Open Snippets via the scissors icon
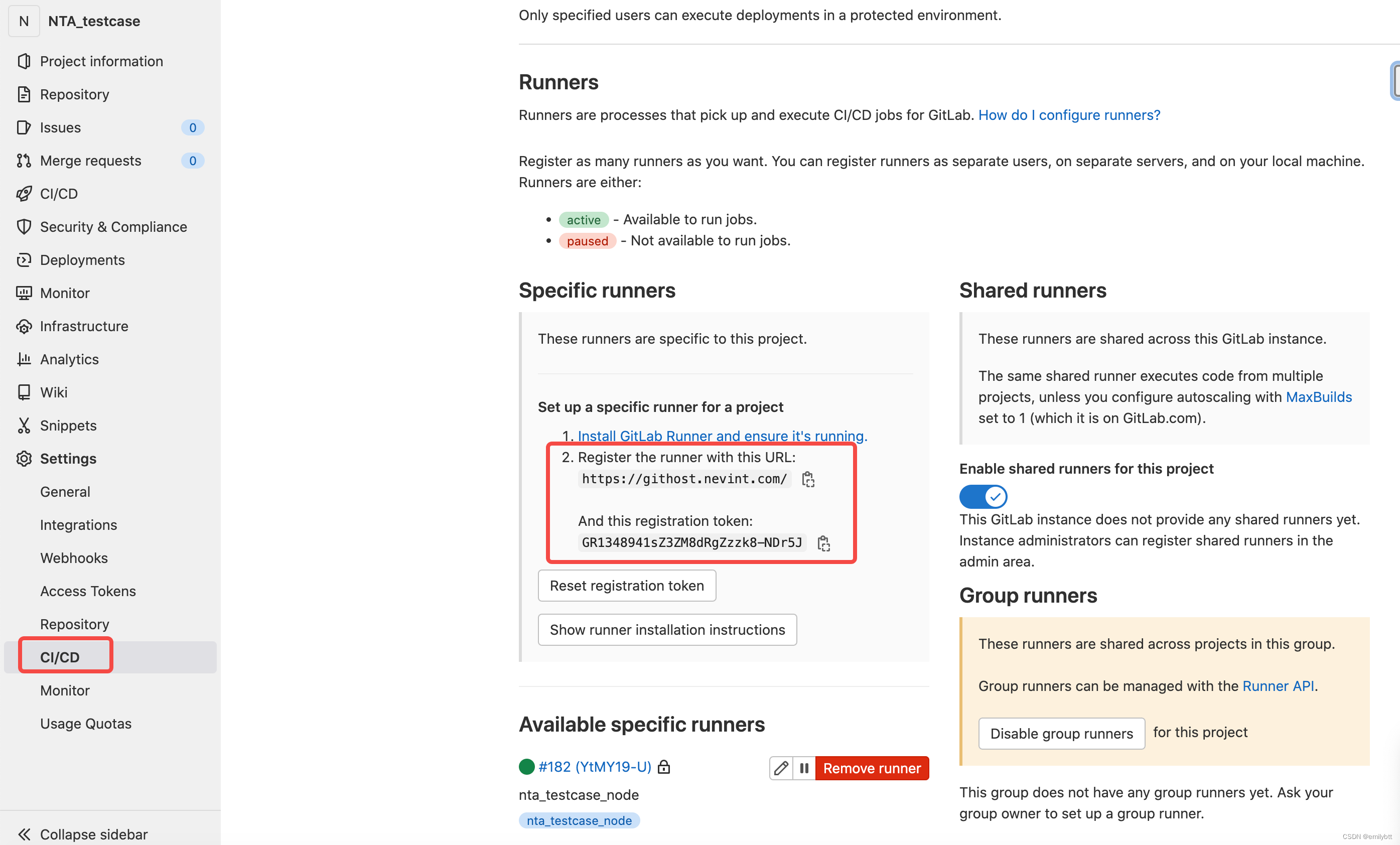 (x=24, y=425)
